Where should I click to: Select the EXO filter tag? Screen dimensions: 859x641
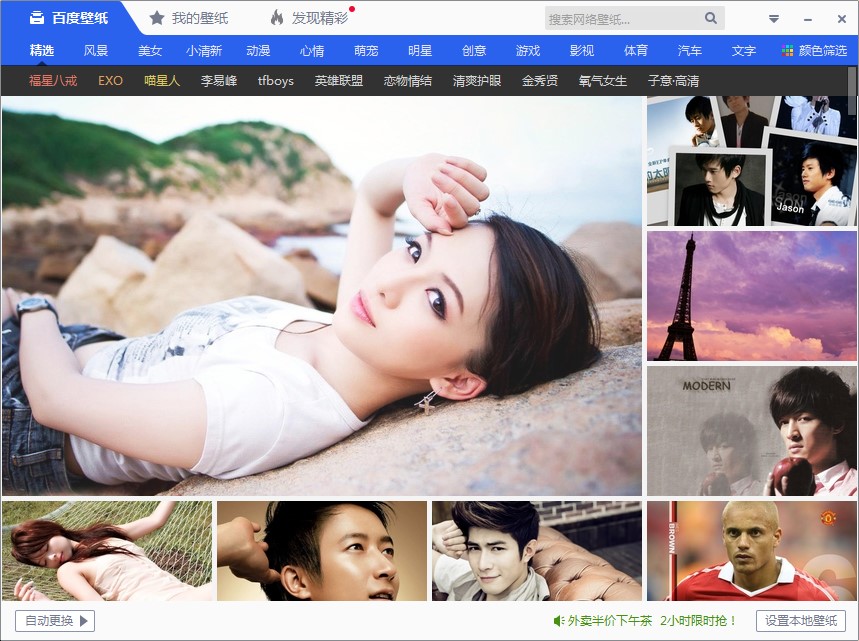tap(109, 81)
